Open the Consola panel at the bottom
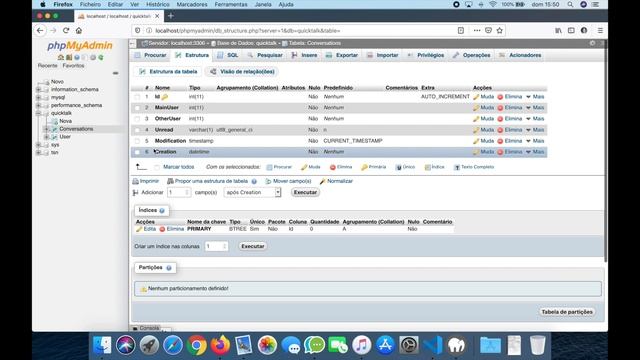This screenshot has width=640, height=360. pos(146,328)
